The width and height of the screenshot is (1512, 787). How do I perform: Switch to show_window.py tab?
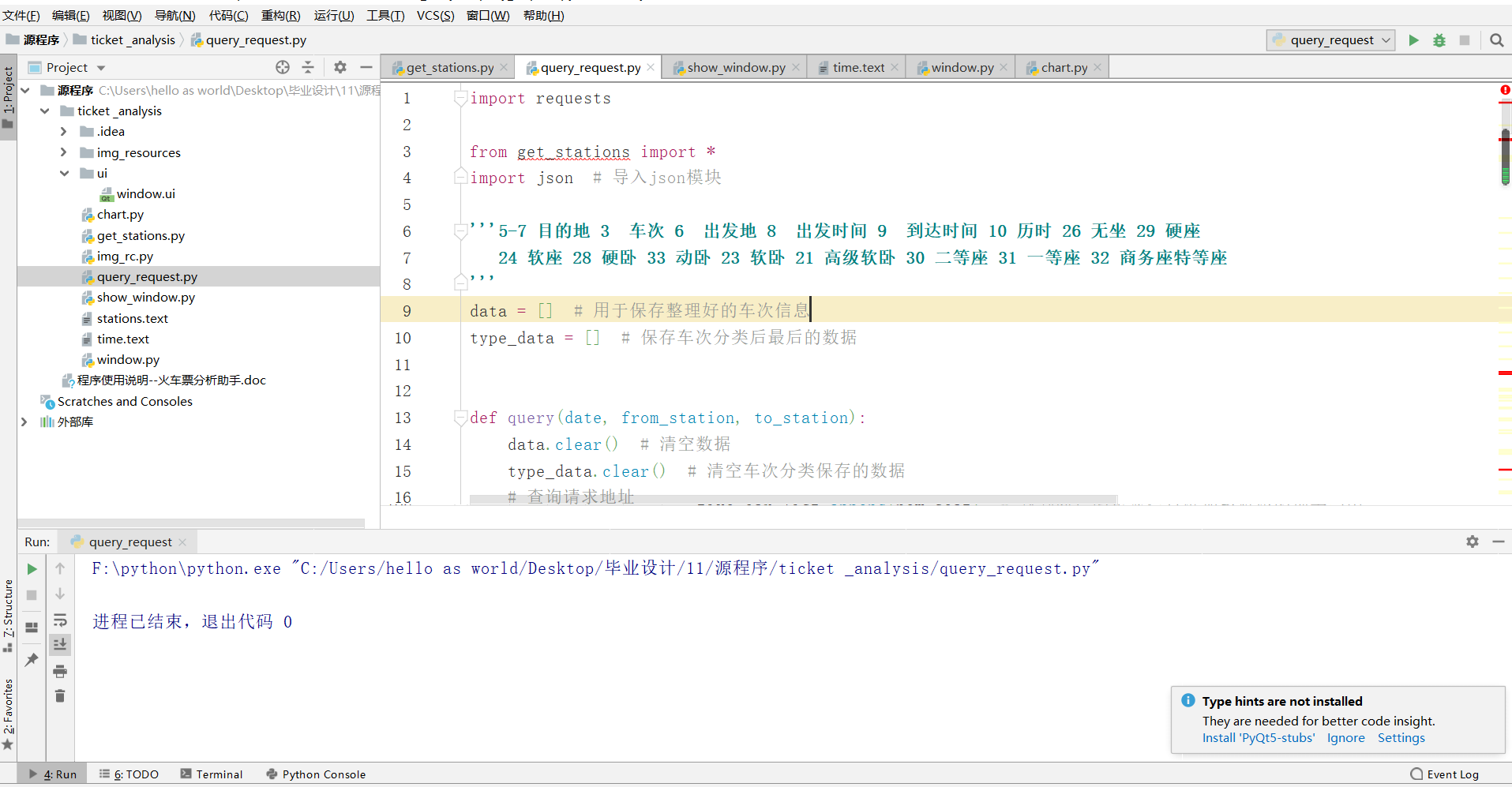736,68
